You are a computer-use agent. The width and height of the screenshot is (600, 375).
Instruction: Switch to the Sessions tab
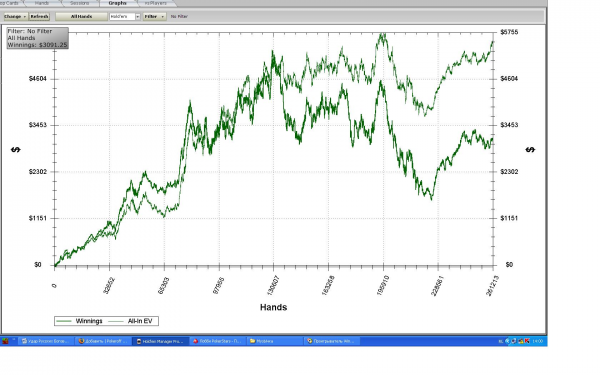pyautogui.click(x=80, y=3)
